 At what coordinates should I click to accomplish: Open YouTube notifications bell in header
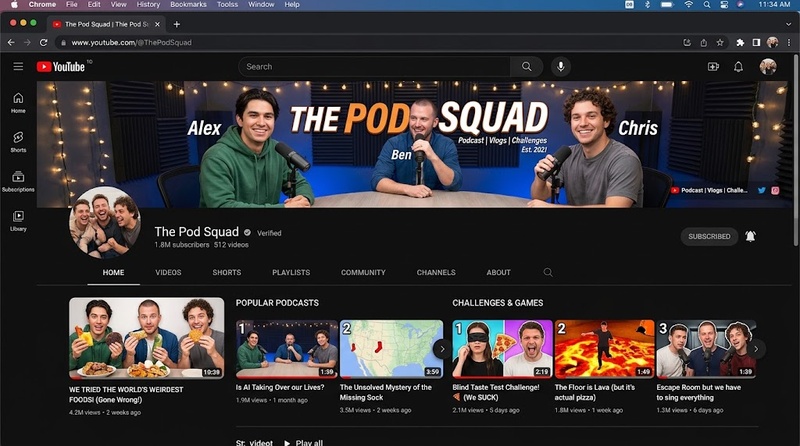[x=738, y=66]
